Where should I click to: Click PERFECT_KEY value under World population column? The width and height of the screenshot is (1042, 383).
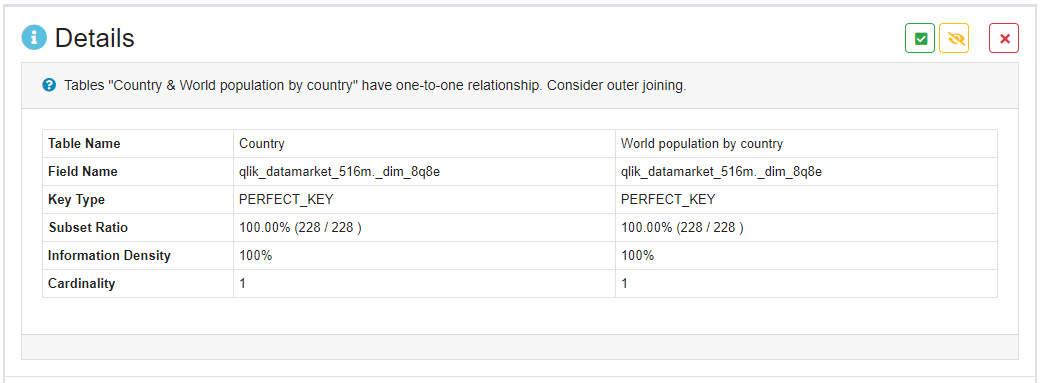(668, 199)
